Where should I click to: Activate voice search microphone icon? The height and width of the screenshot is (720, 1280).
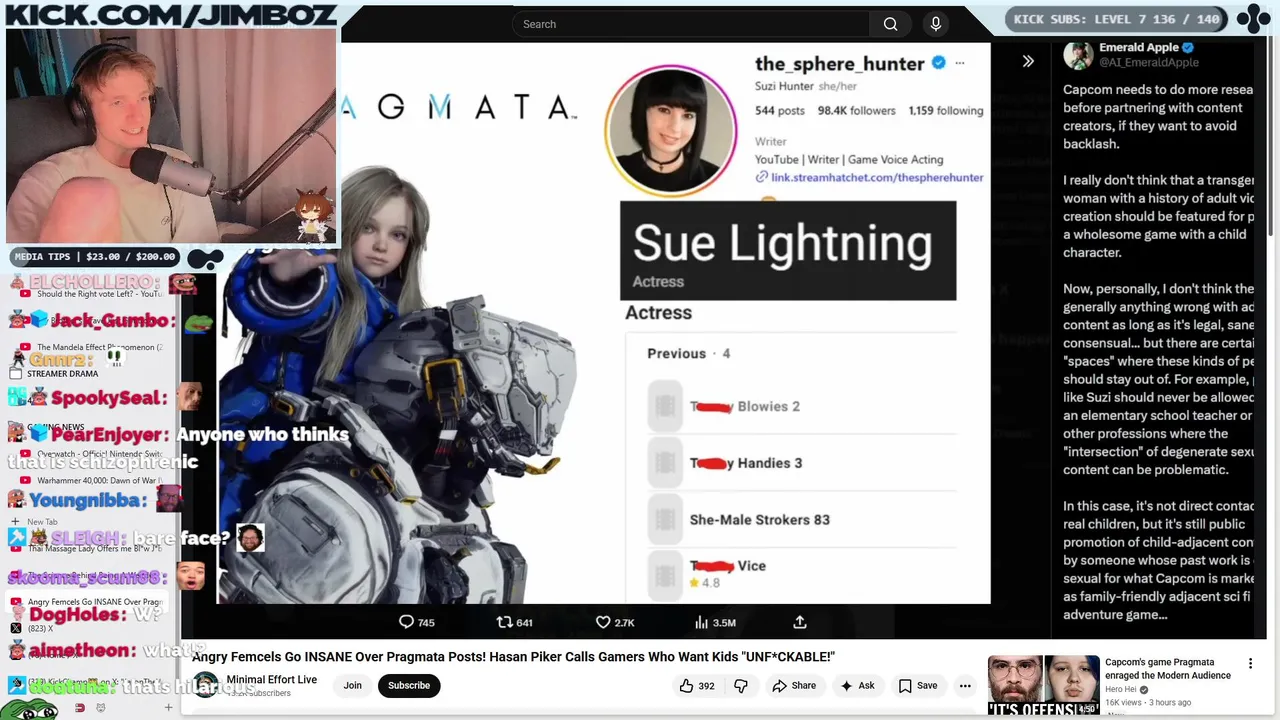point(936,24)
